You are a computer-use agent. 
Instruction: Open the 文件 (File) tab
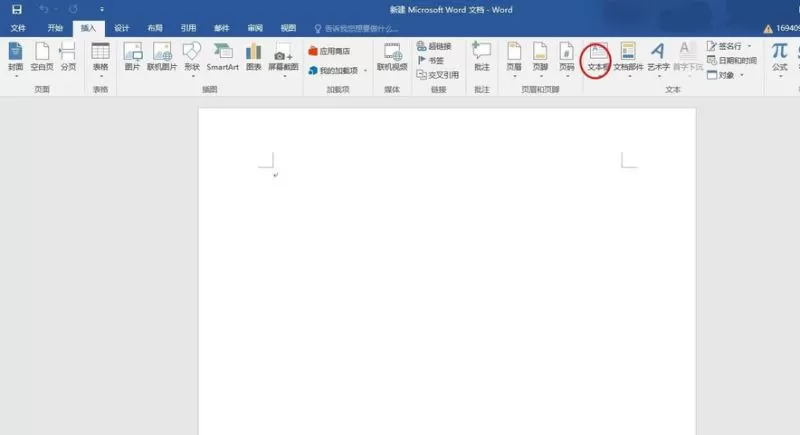click(18, 28)
